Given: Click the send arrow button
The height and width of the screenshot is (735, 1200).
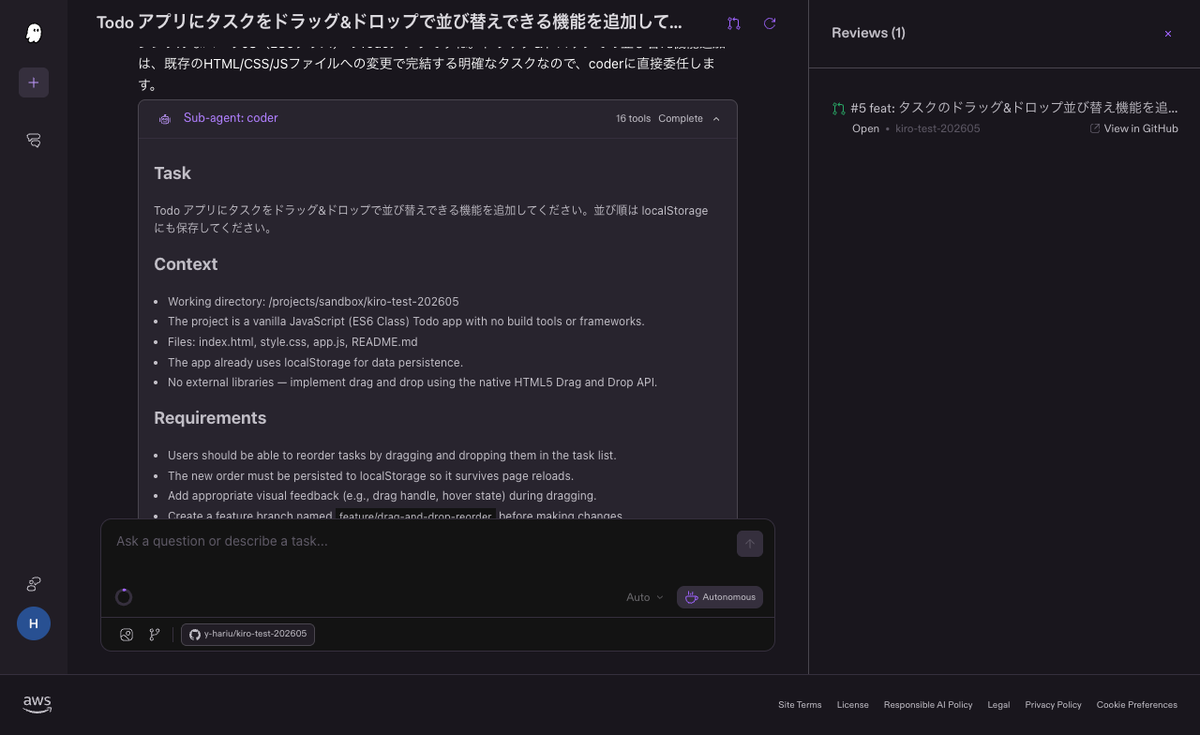Looking at the screenshot, I should point(750,544).
